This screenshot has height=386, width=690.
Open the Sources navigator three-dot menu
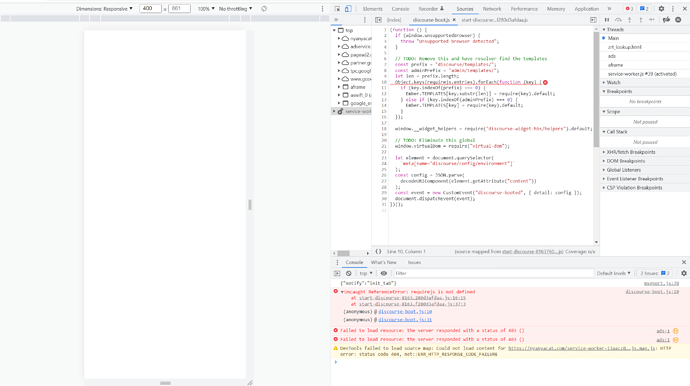click(x=364, y=20)
